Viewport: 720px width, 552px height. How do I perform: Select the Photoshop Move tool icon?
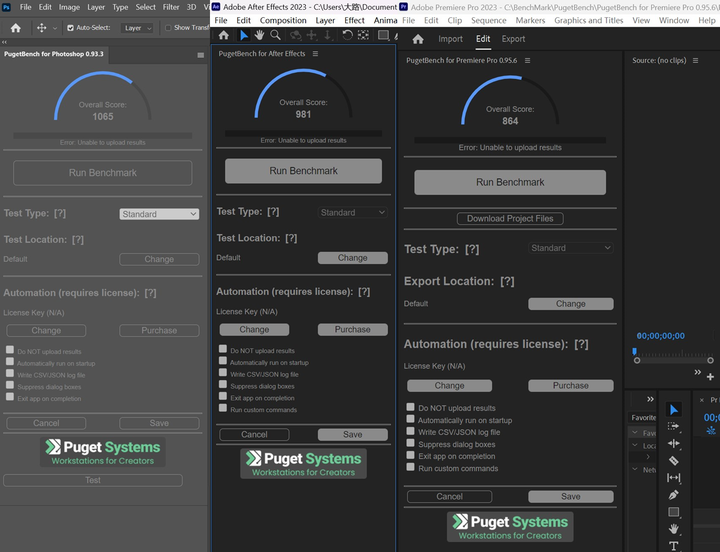coord(42,28)
